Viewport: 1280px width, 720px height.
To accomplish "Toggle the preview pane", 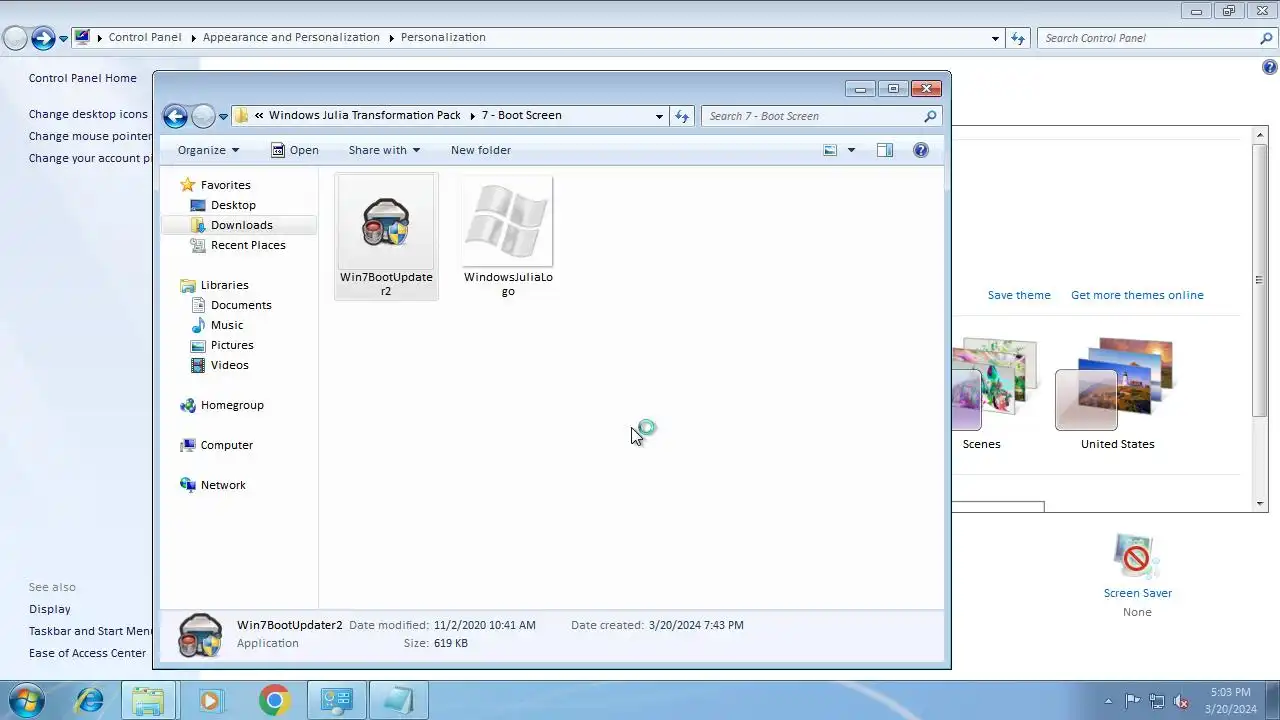I will coord(885,150).
